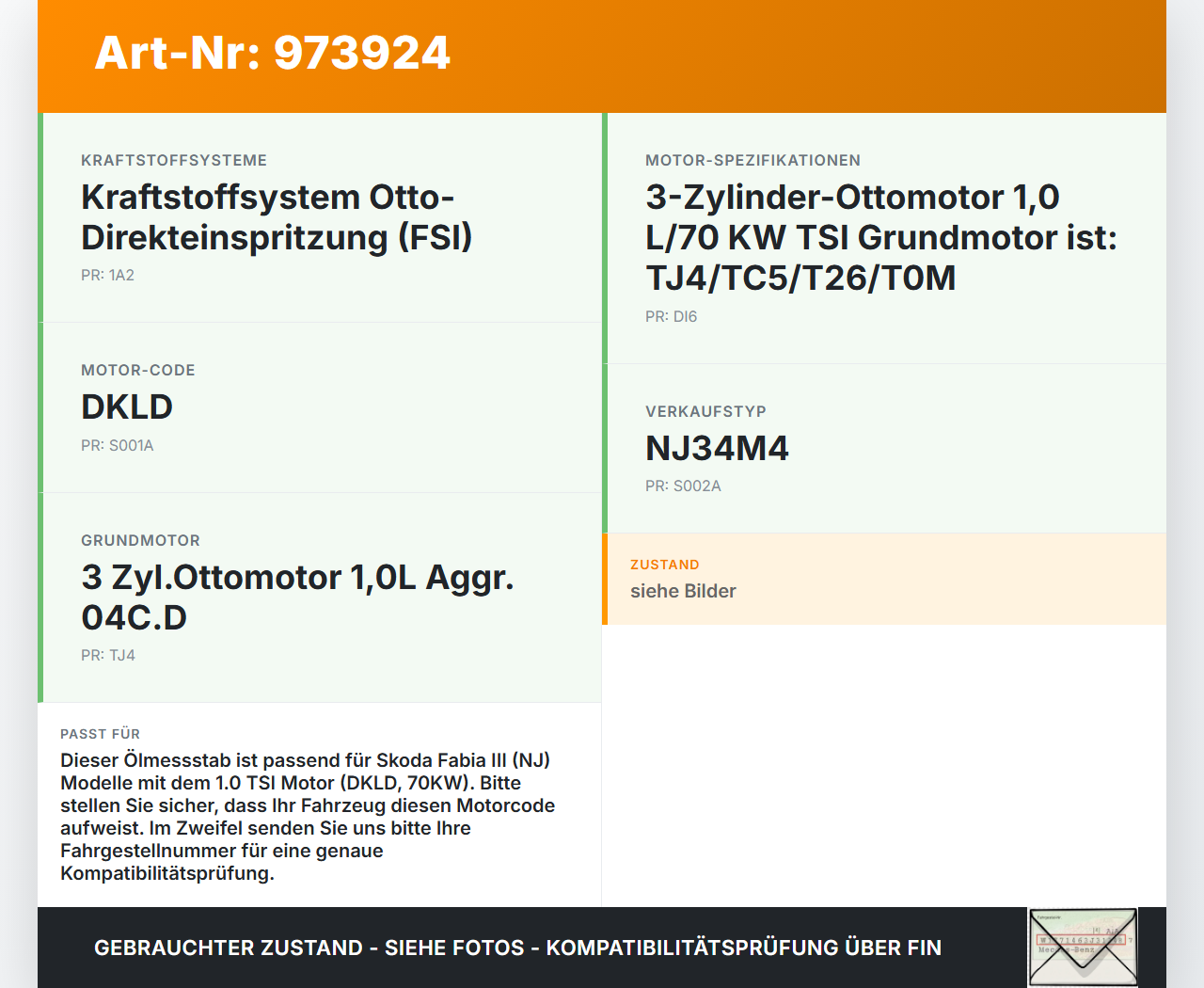Click '3 Zyl.Ottomotor 1,0L Aggr. 04C.D' text

297,598
